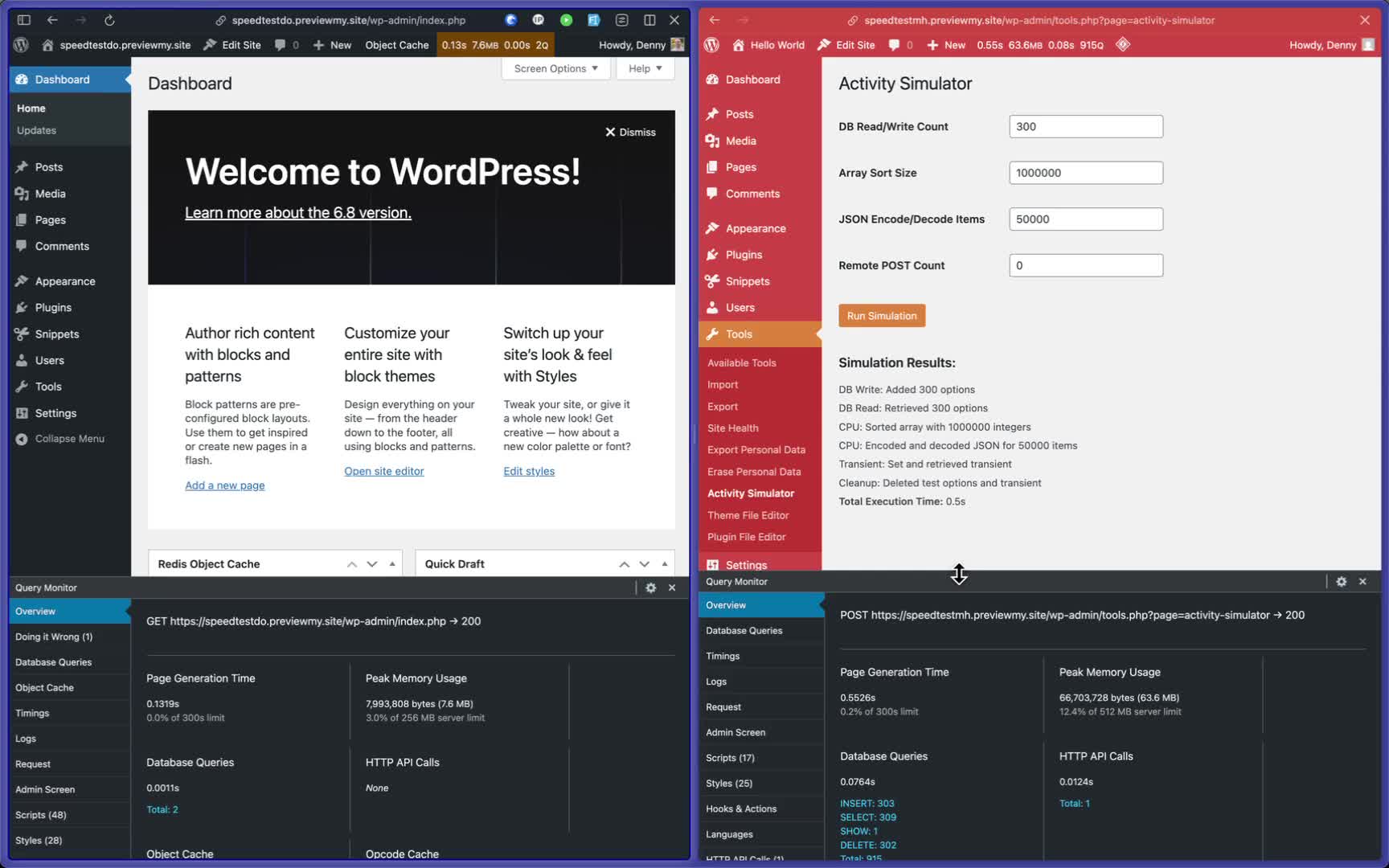
Task: Close the left Query Monitor panel
Action: [672, 588]
